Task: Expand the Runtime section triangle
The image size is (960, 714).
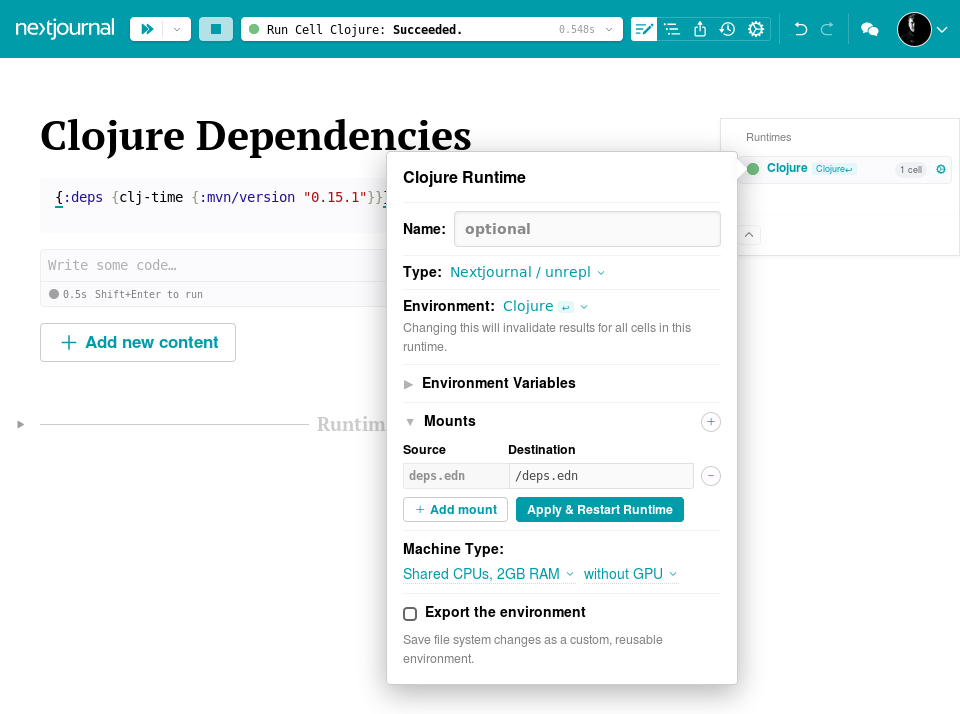Action: tap(21, 424)
